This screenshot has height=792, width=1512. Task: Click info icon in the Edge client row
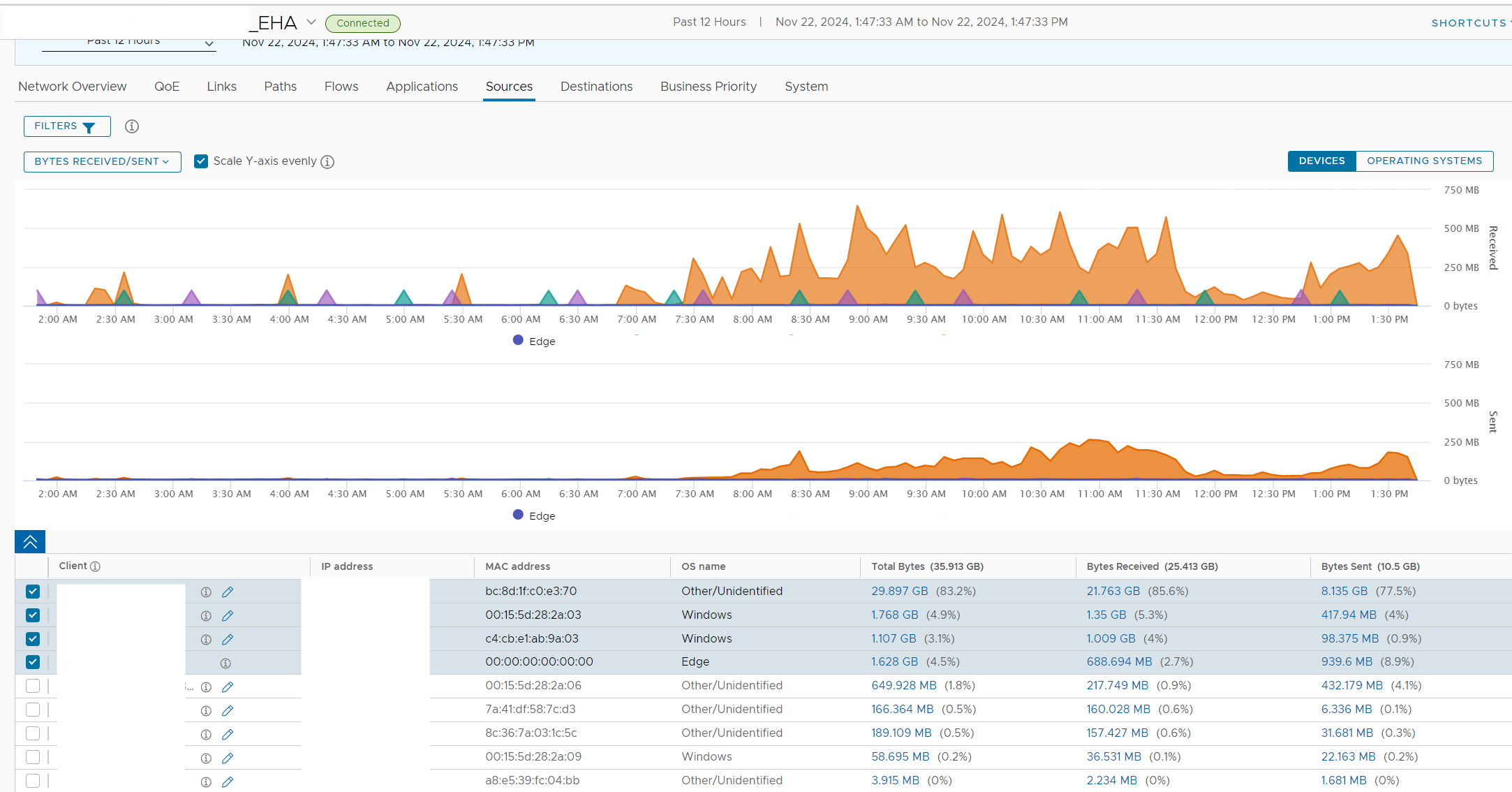[x=225, y=663]
